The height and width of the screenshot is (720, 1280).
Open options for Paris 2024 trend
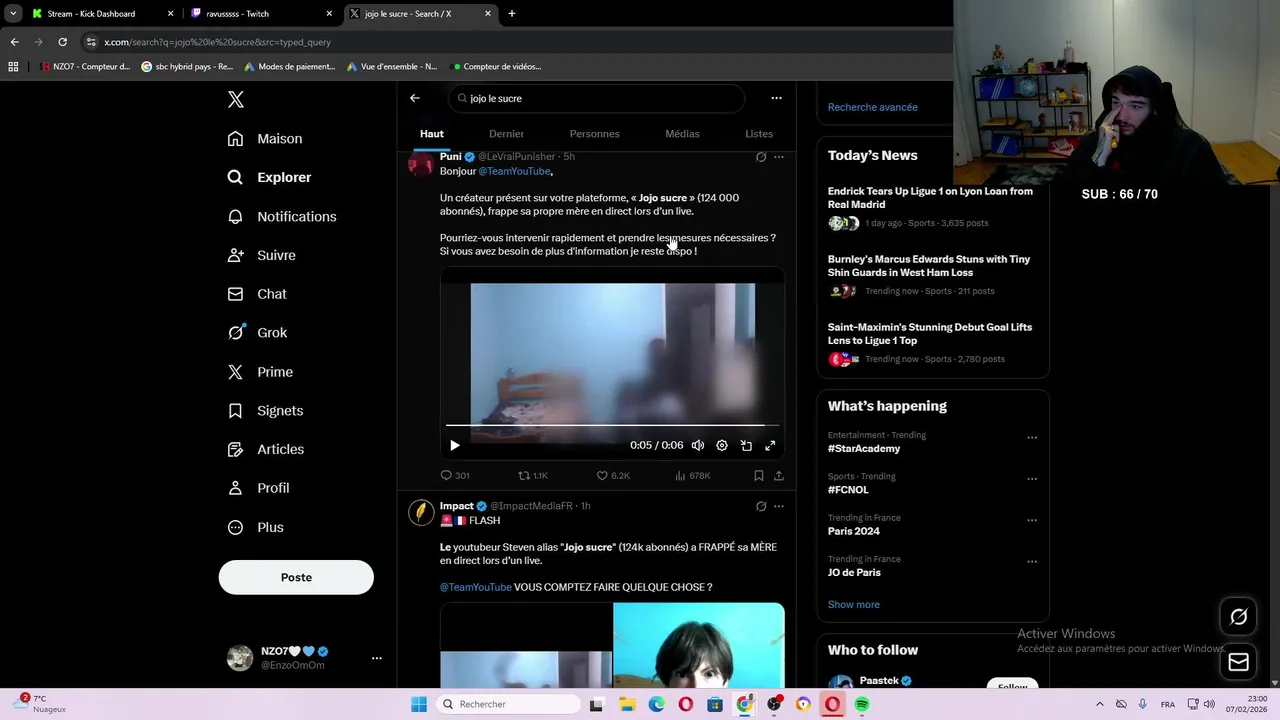point(1032,521)
